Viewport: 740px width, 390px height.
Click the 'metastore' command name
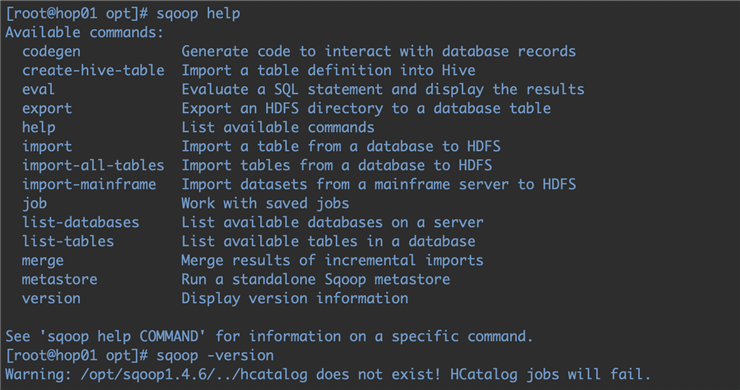[59, 280]
